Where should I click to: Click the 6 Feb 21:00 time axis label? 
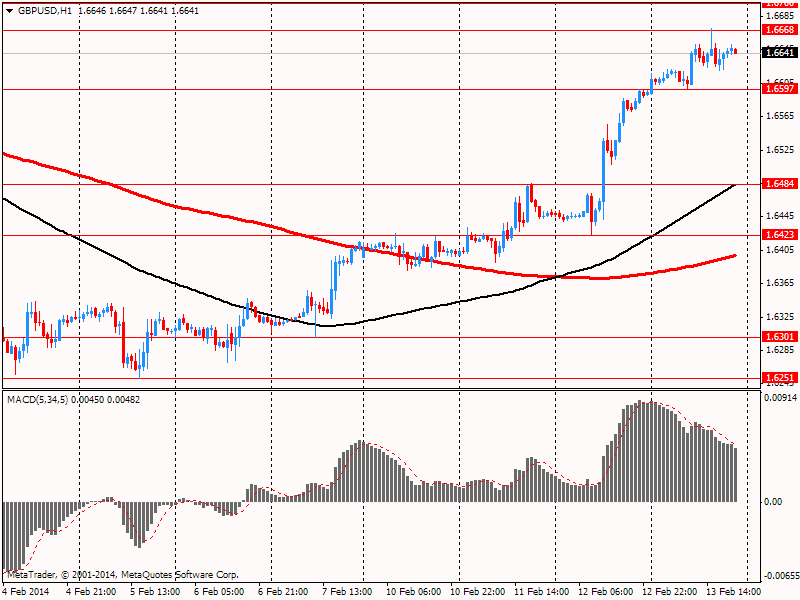pyautogui.click(x=283, y=591)
